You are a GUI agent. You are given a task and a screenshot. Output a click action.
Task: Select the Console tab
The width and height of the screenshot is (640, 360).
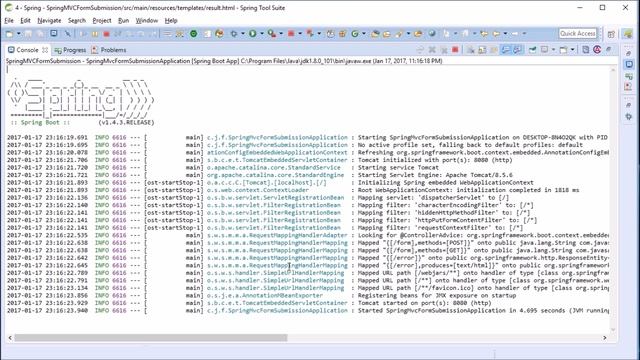click(27, 50)
